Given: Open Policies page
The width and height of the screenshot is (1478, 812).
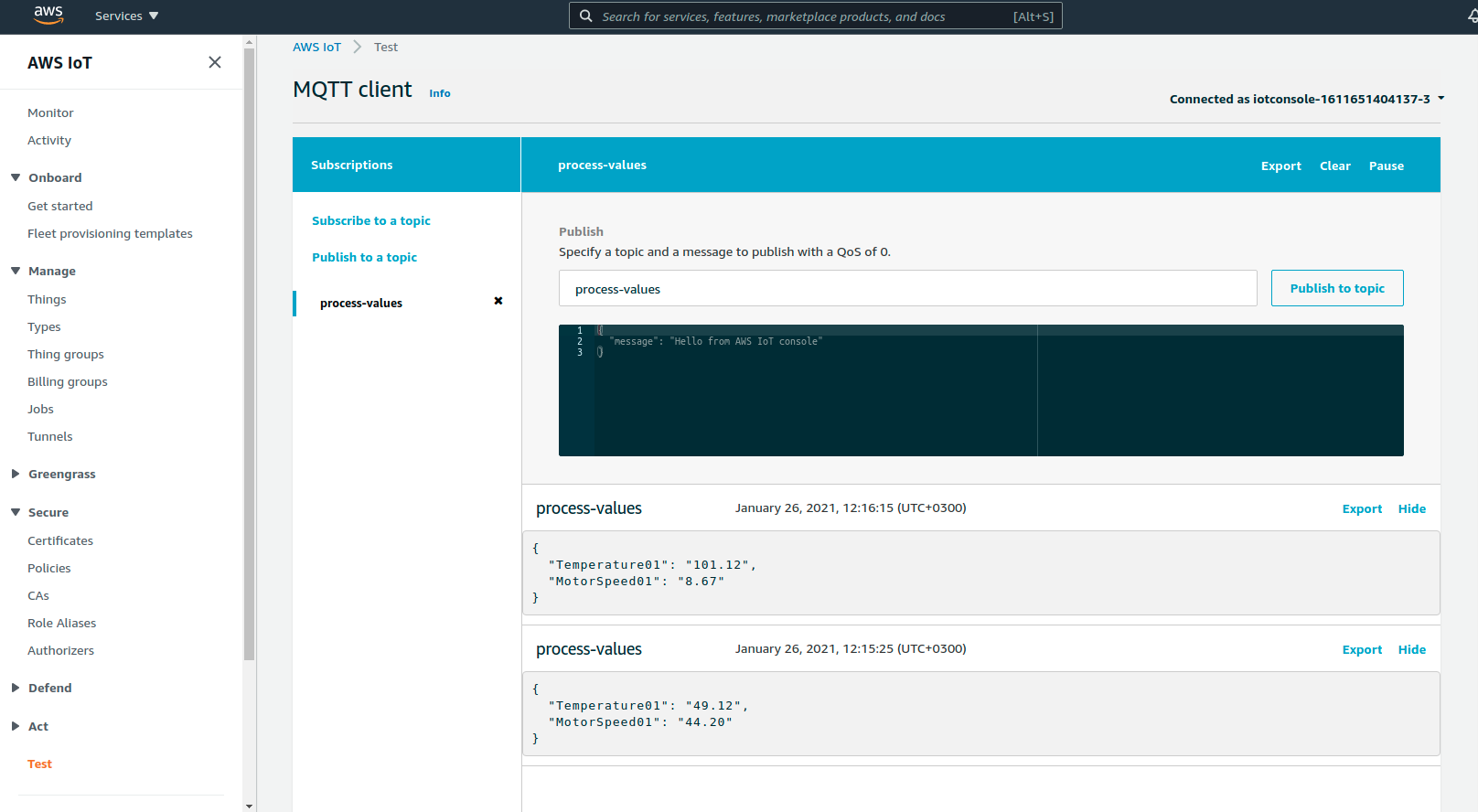Looking at the screenshot, I should click(x=49, y=568).
